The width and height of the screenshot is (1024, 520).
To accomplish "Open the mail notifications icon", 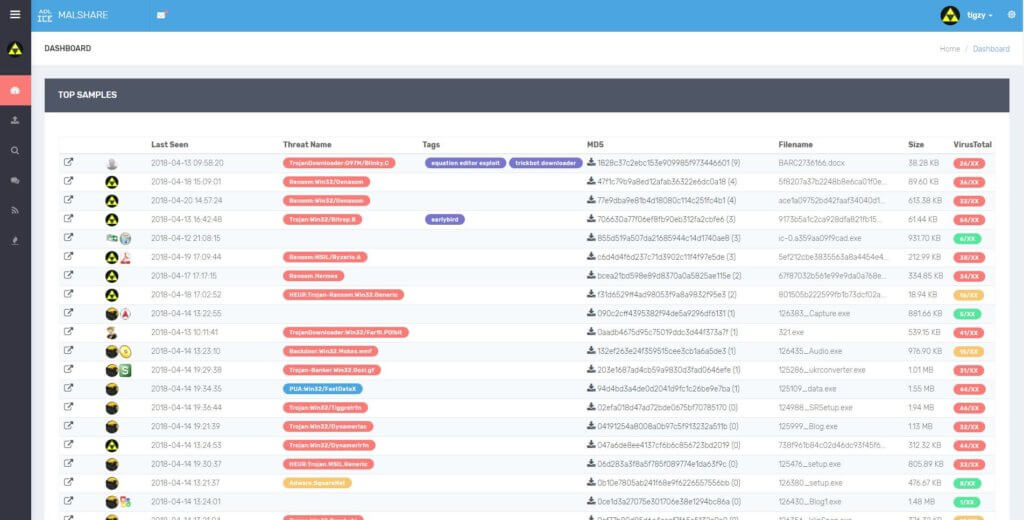I will [x=162, y=16].
